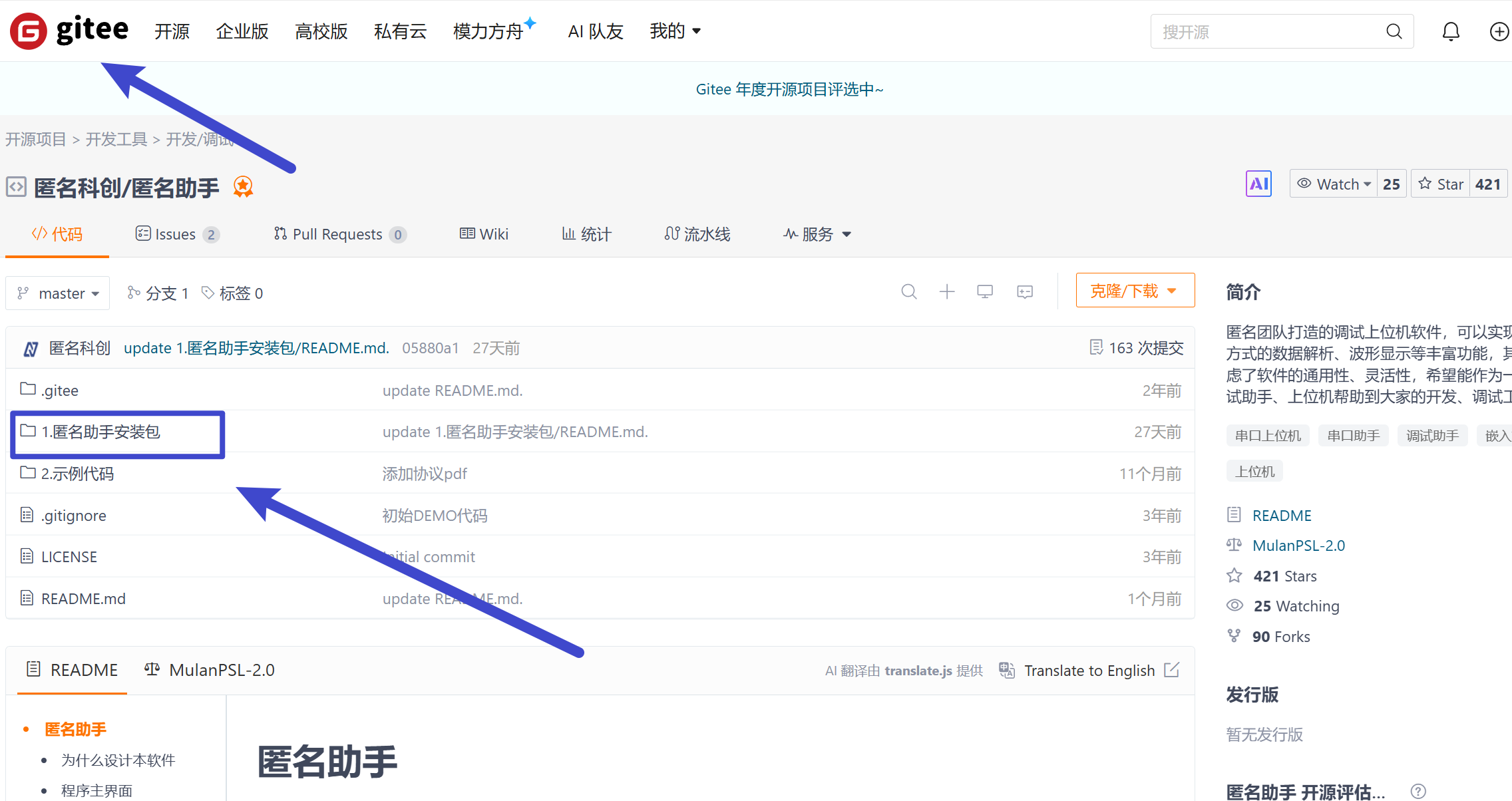
Task: Click the Gitee logo
Action: click(x=69, y=31)
